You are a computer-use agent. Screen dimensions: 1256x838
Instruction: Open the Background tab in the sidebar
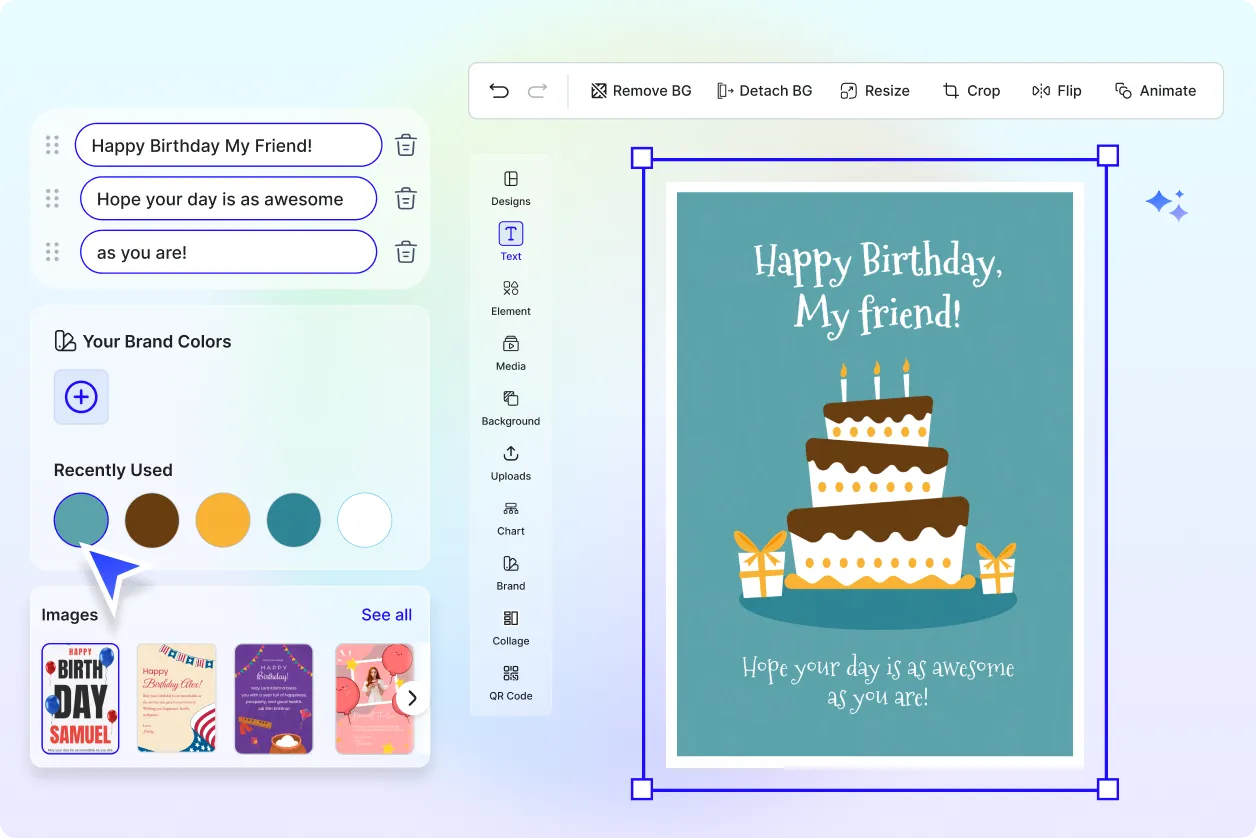pos(510,408)
